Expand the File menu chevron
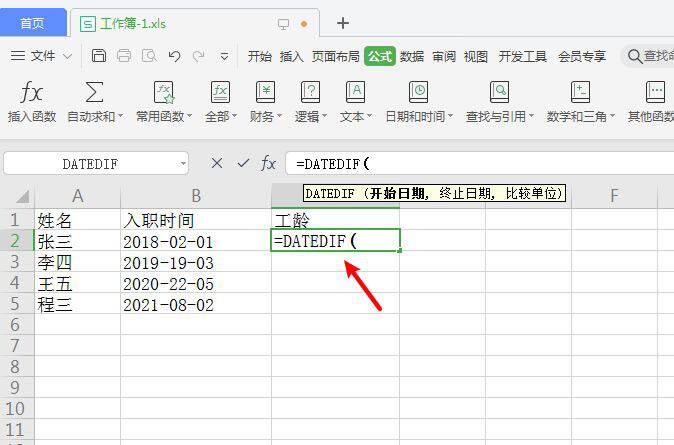 [67, 56]
